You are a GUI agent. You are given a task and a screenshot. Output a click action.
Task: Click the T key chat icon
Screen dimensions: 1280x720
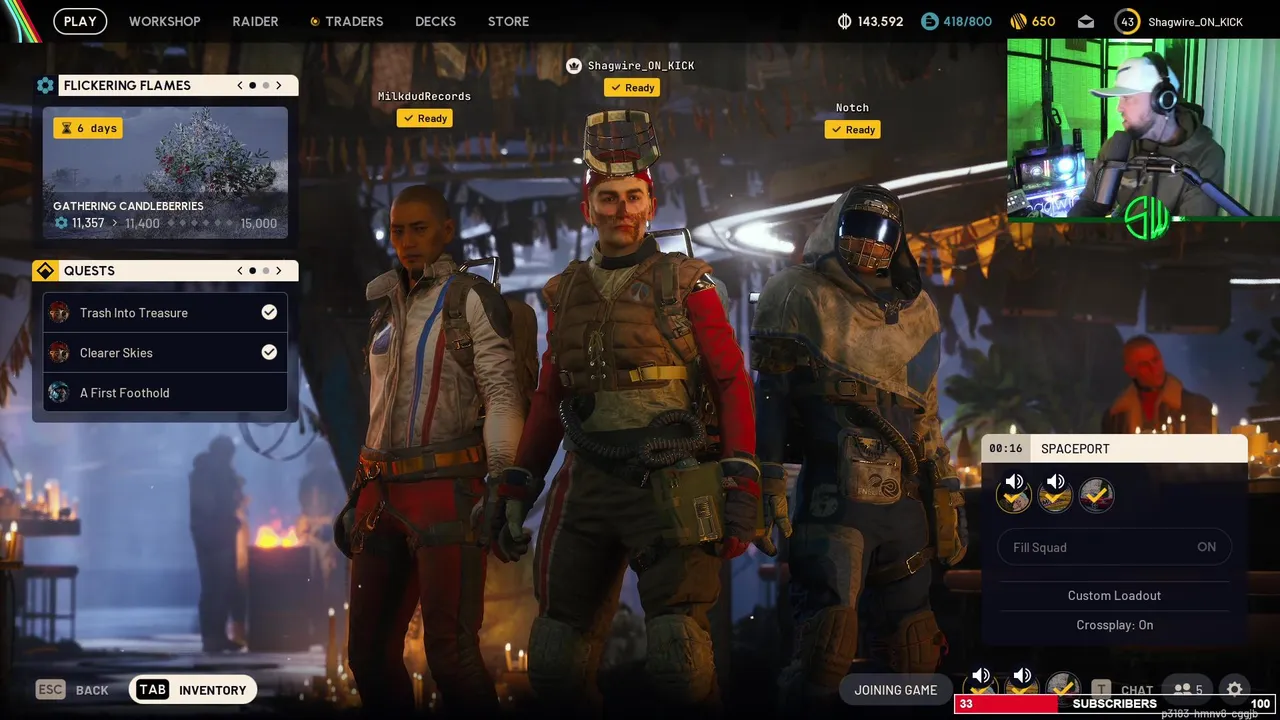pos(1101,689)
